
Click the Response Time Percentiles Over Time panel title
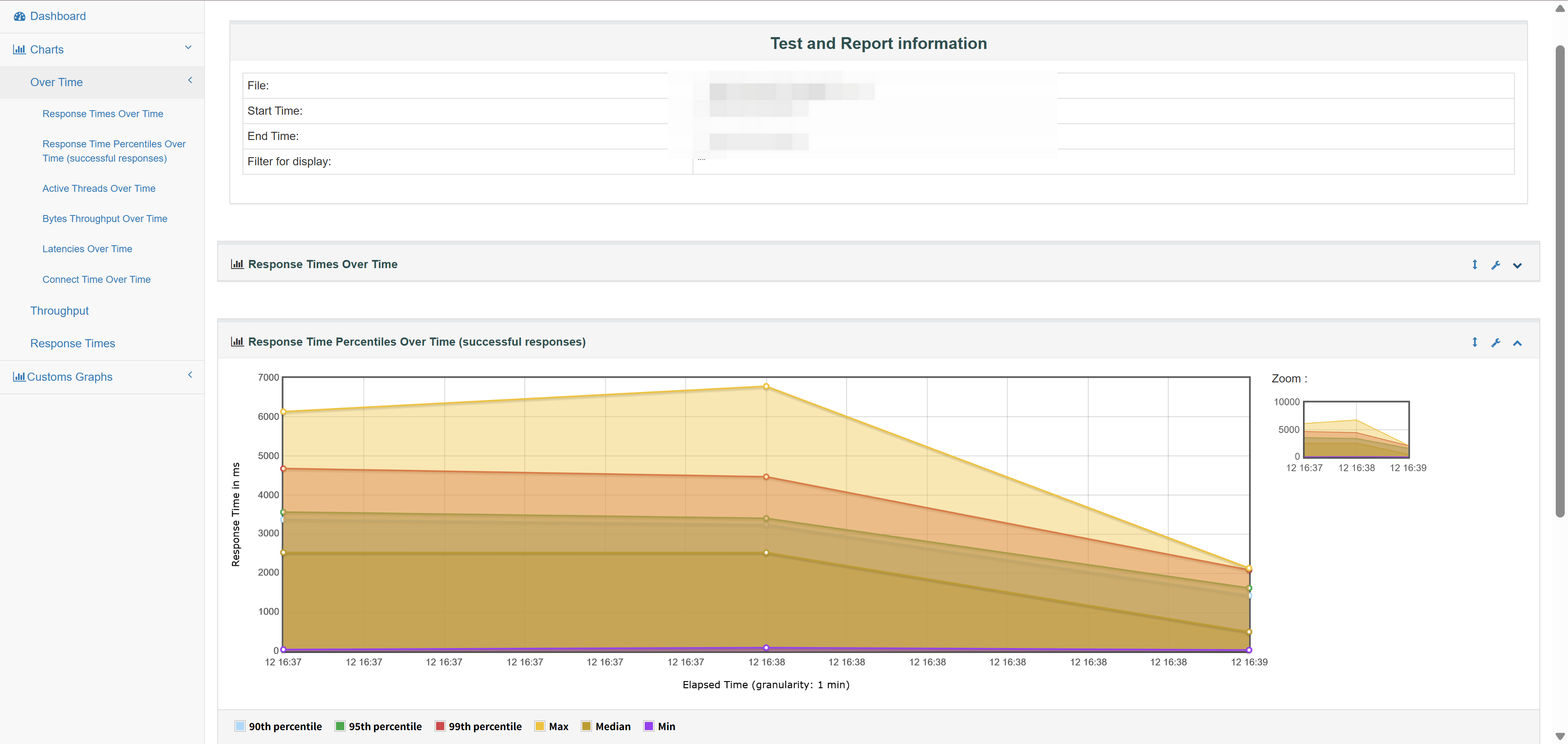(417, 342)
